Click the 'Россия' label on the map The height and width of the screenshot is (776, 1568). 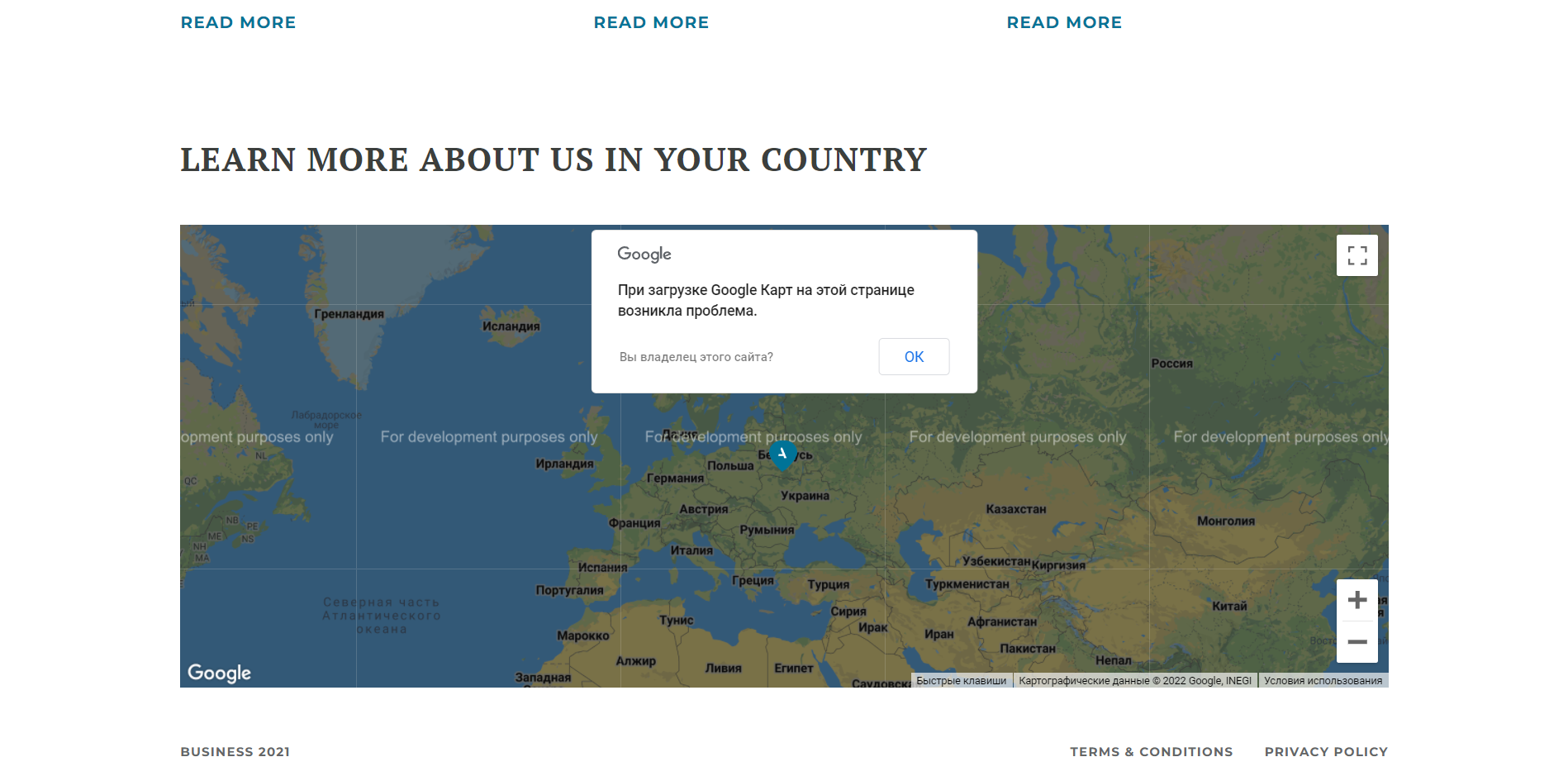[1171, 364]
